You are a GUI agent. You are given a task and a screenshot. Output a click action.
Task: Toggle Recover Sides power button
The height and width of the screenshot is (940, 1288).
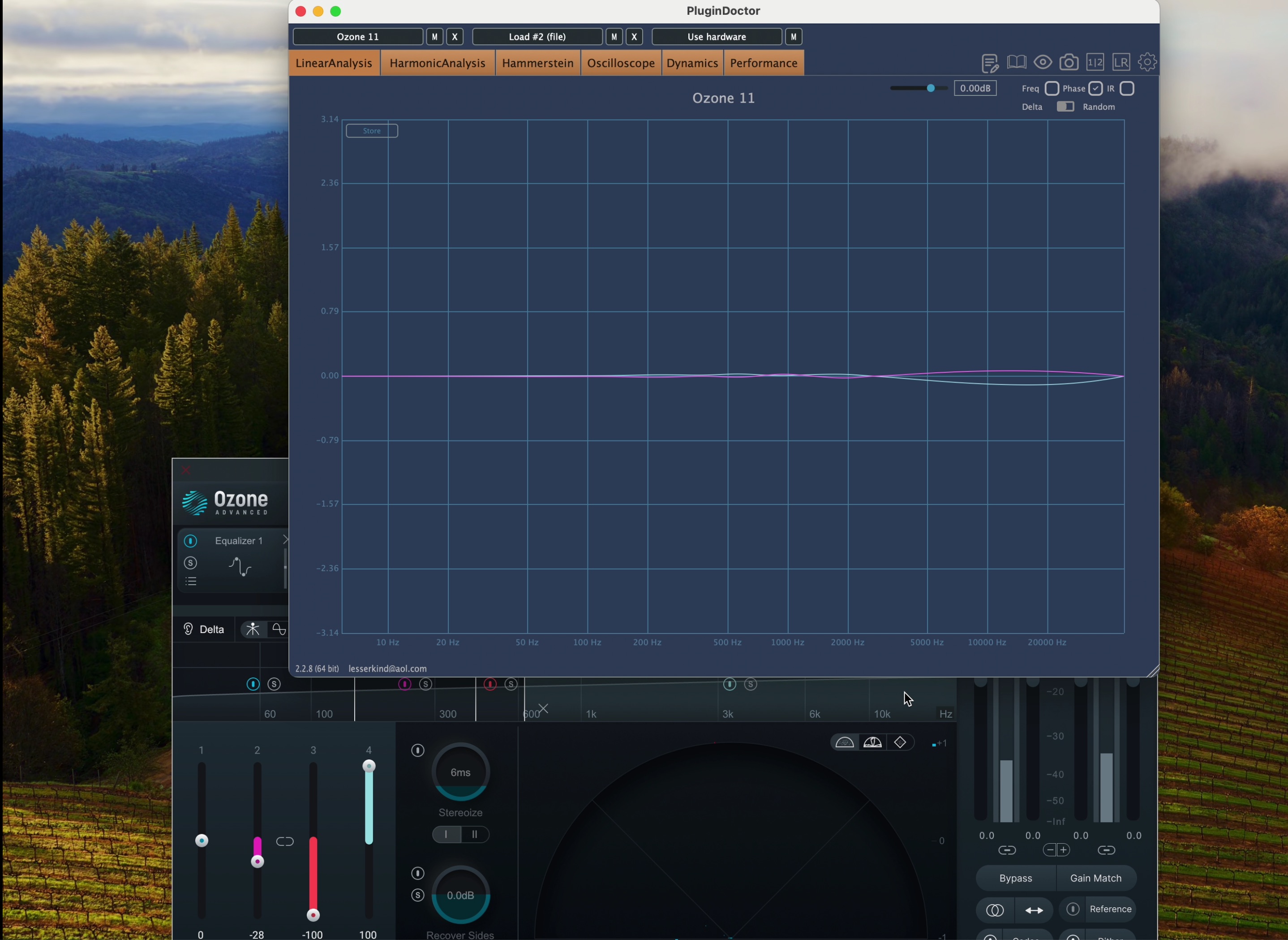click(418, 873)
